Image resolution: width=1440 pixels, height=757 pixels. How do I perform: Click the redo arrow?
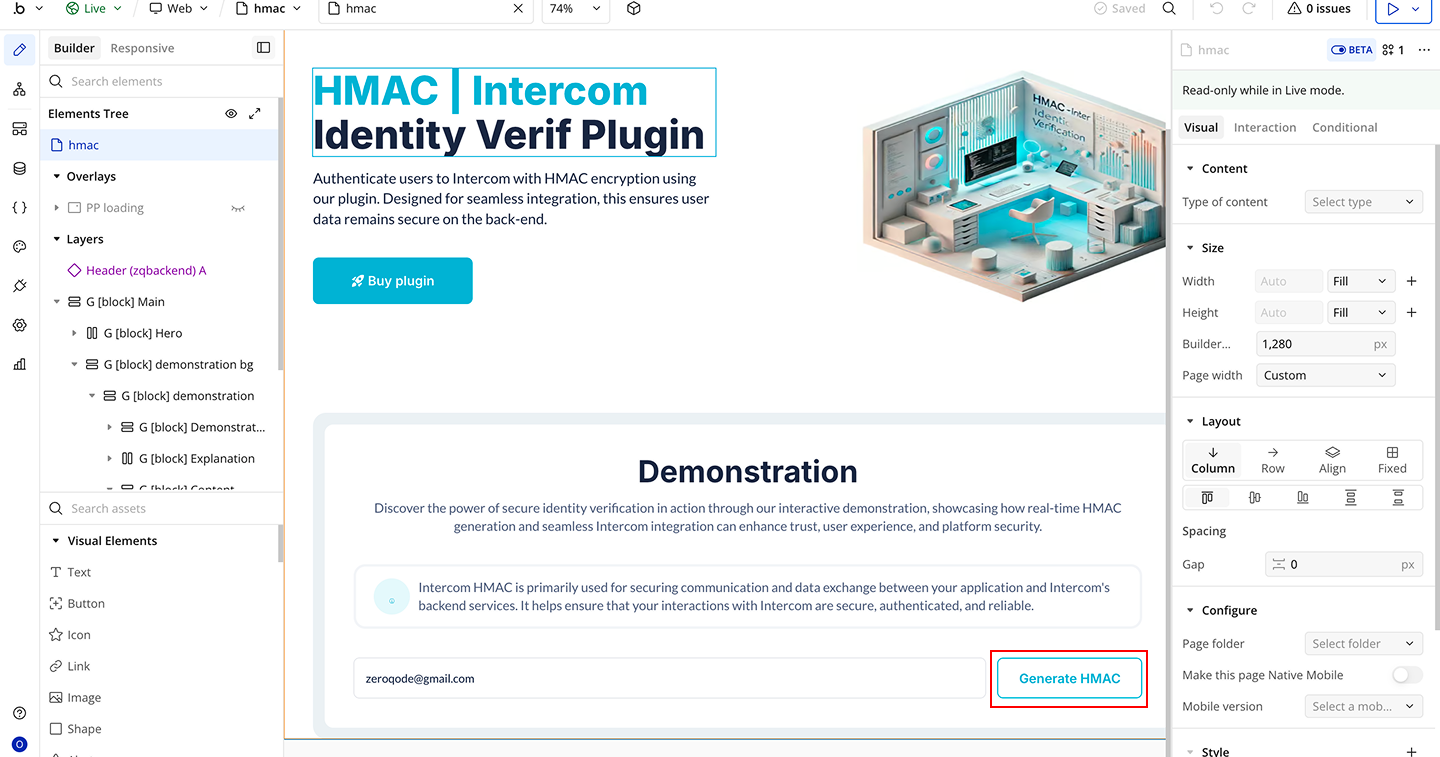point(1248,9)
